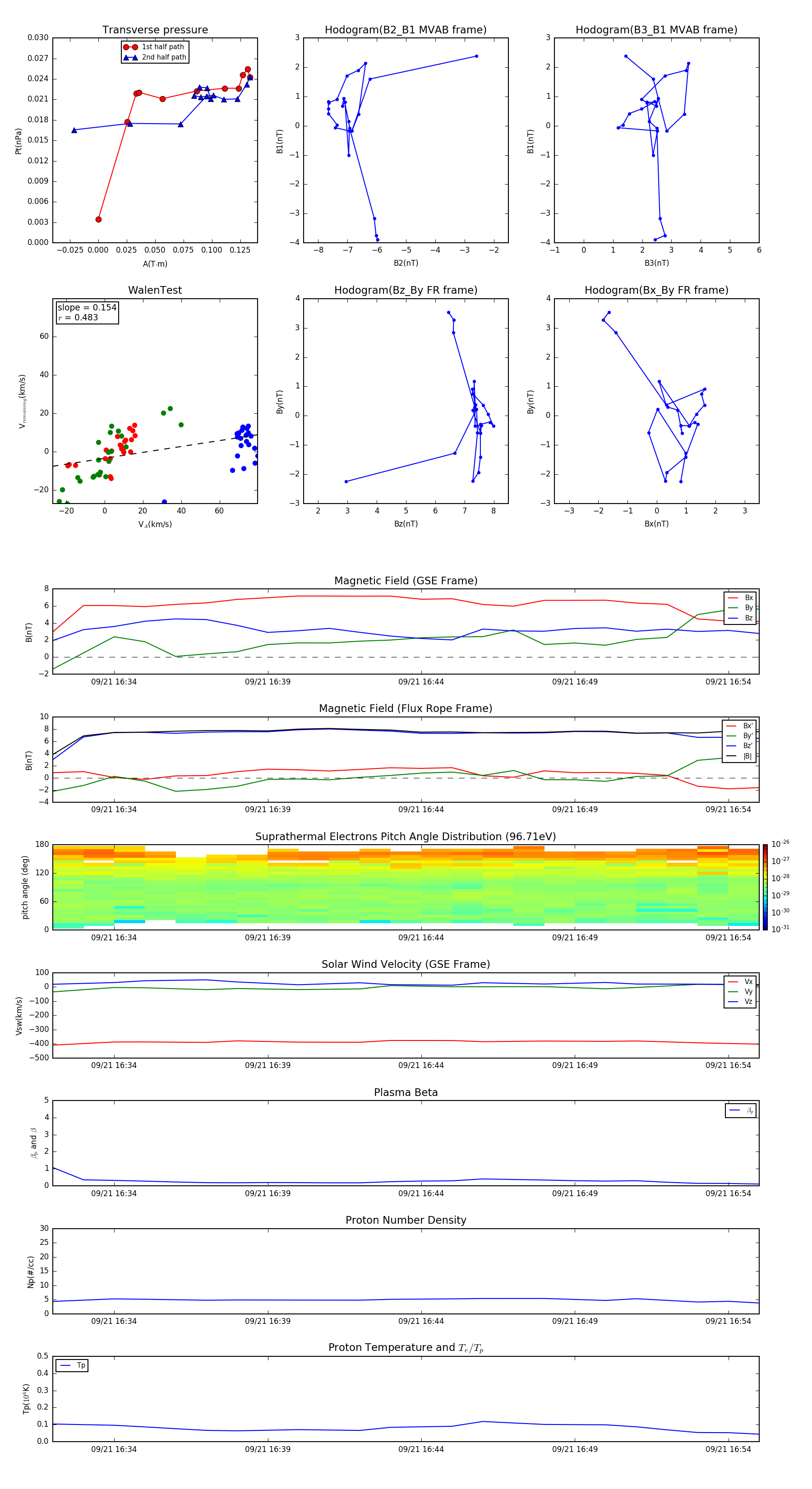
Task: Click the "10^-26" colorbar tick label
Action: pyautogui.click(x=780, y=844)
